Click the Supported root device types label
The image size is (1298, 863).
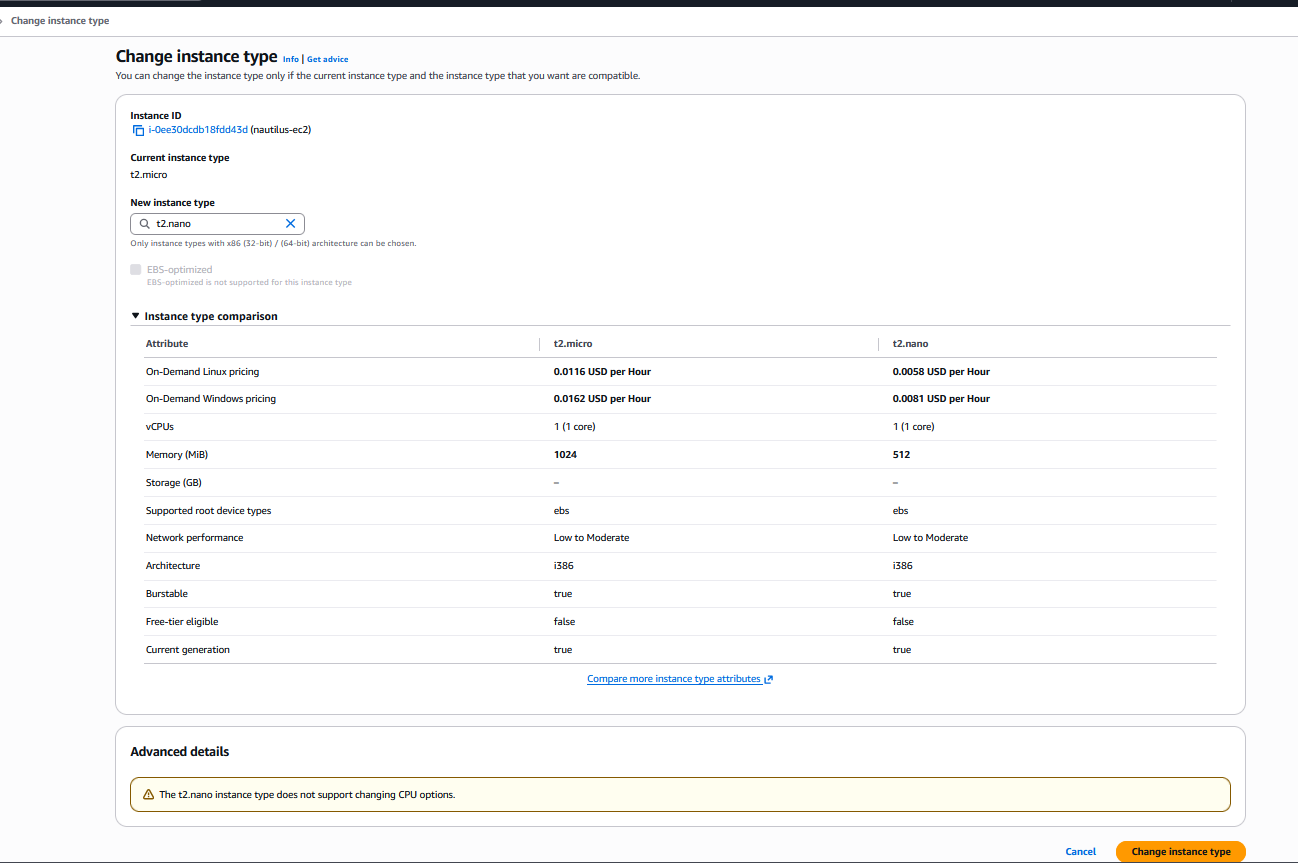coord(208,511)
